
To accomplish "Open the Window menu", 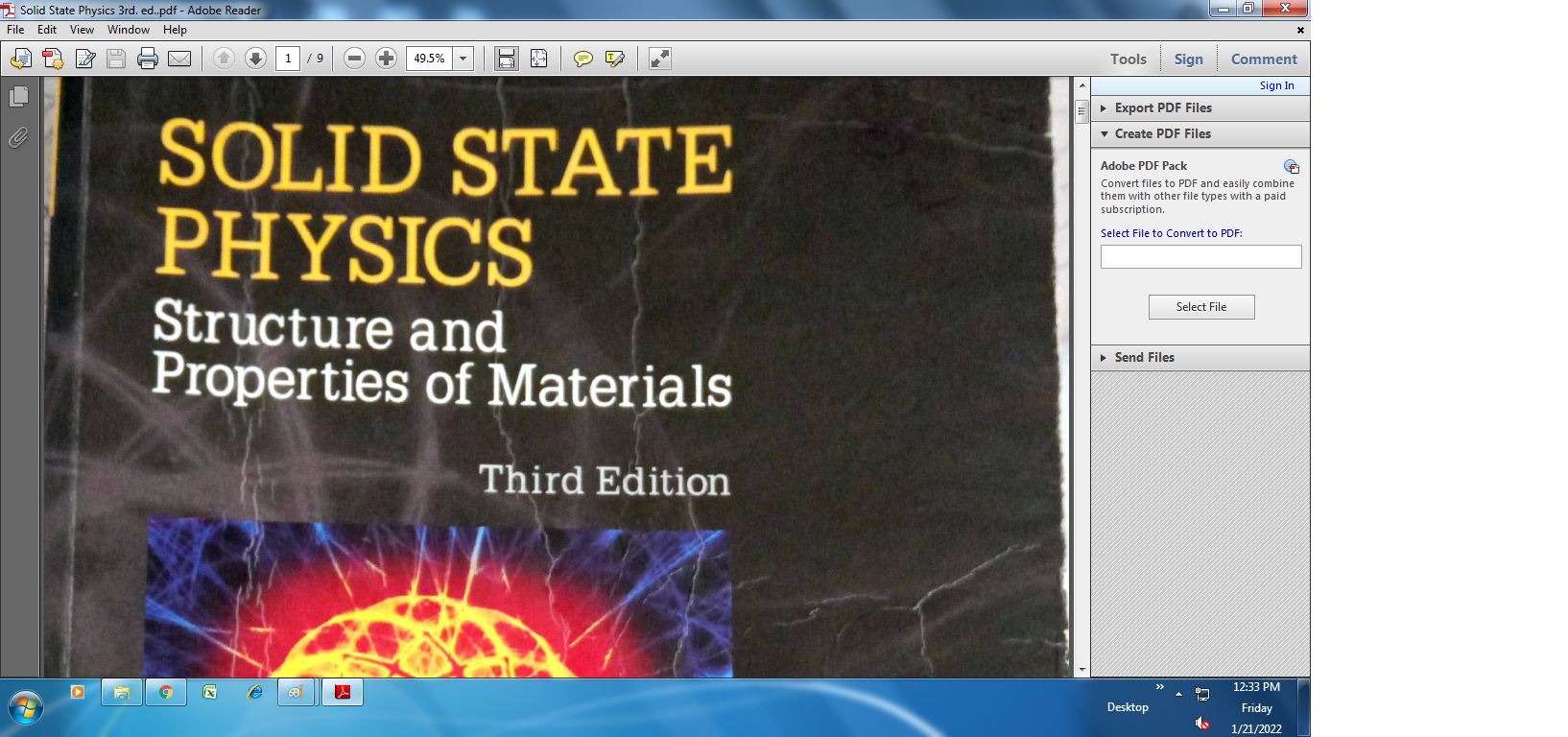I will click(129, 30).
